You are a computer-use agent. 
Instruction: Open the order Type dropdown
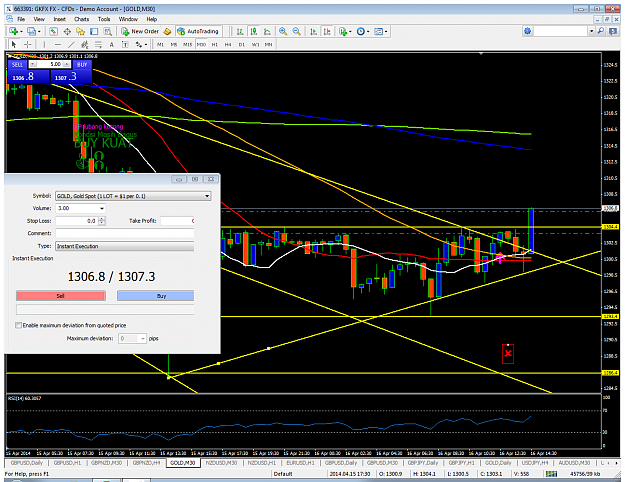(x=125, y=246)
